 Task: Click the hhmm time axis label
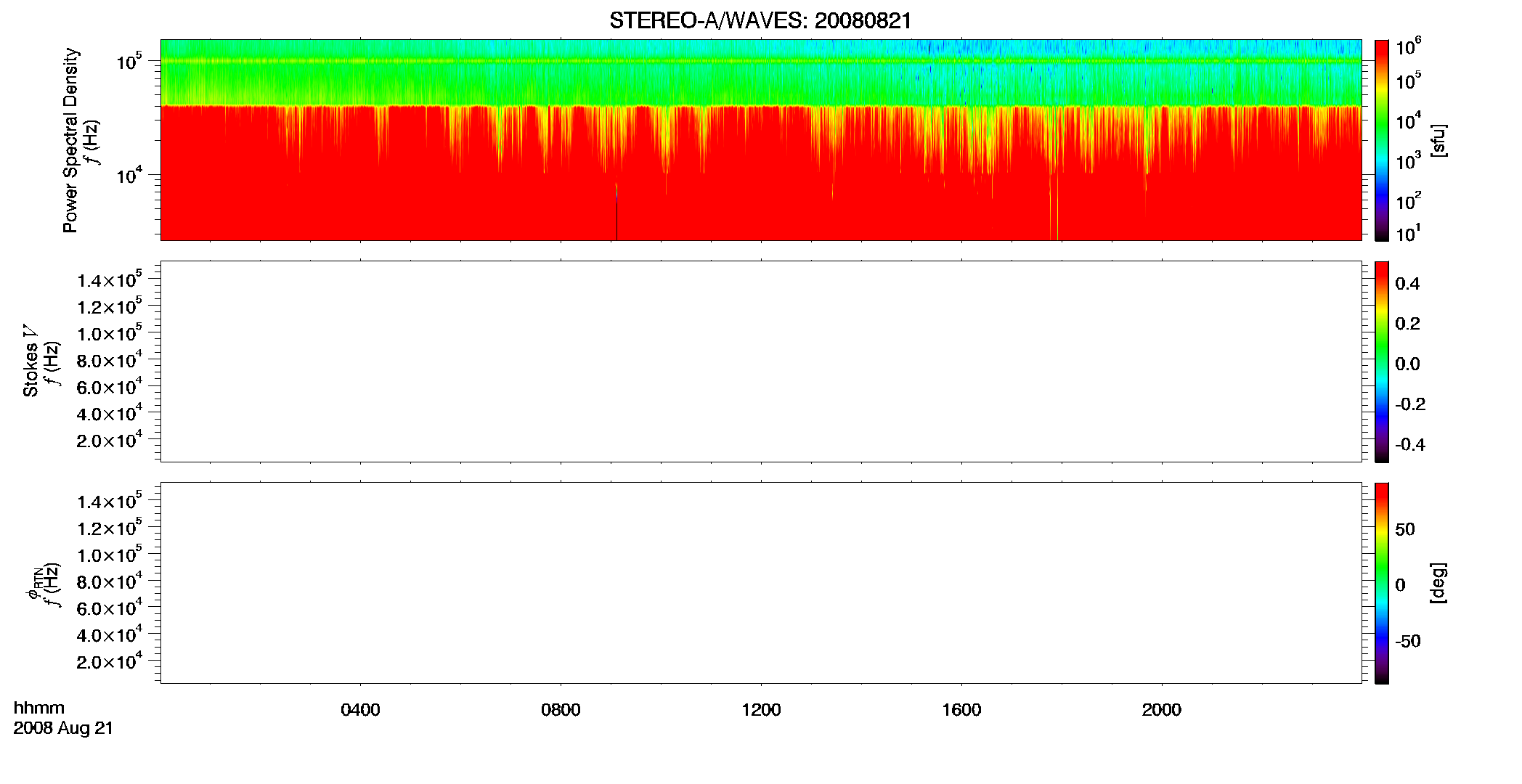39,709
